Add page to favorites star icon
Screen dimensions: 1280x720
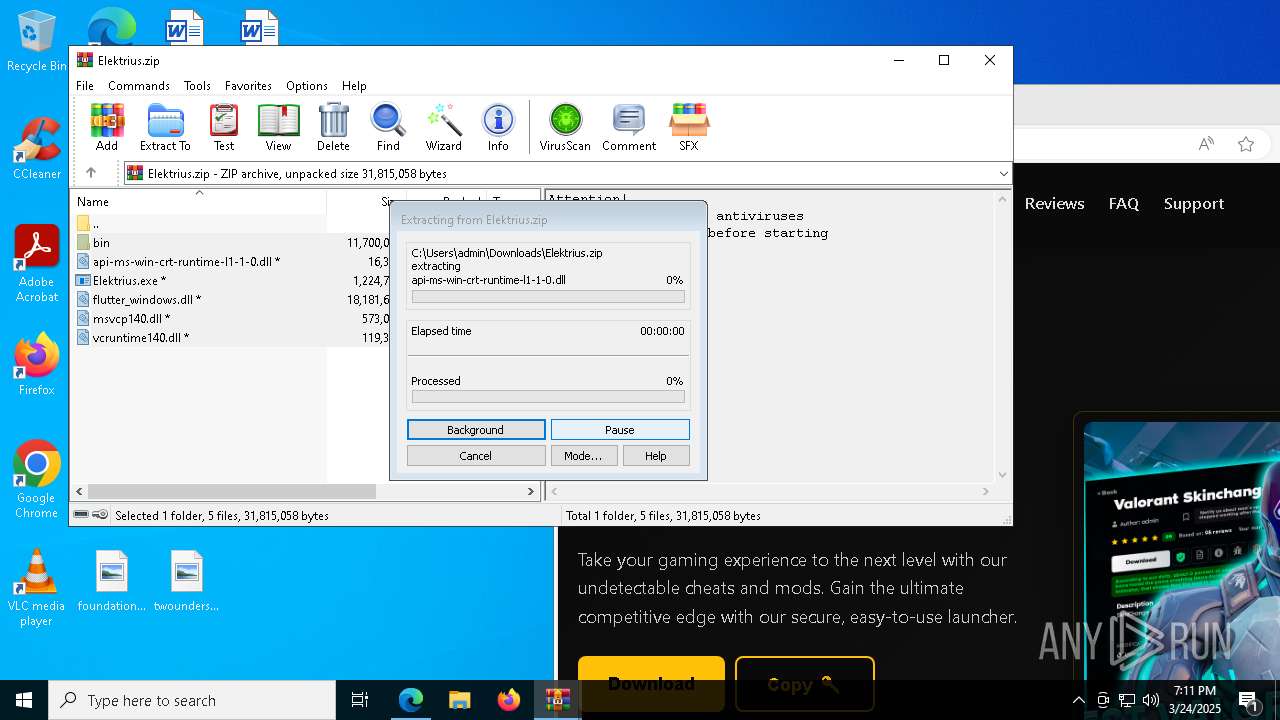1246,144
